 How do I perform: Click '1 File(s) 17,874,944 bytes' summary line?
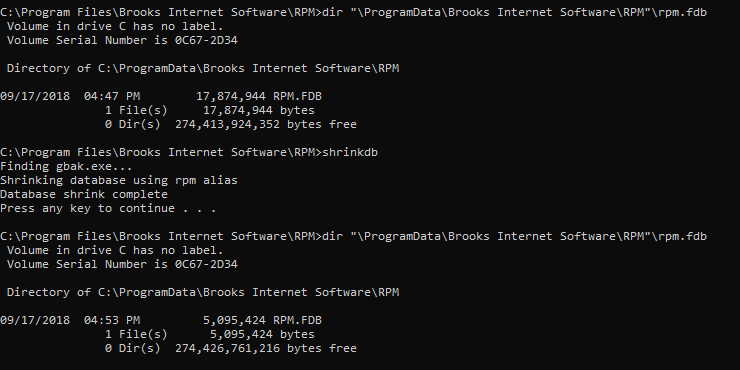point(210,110)
